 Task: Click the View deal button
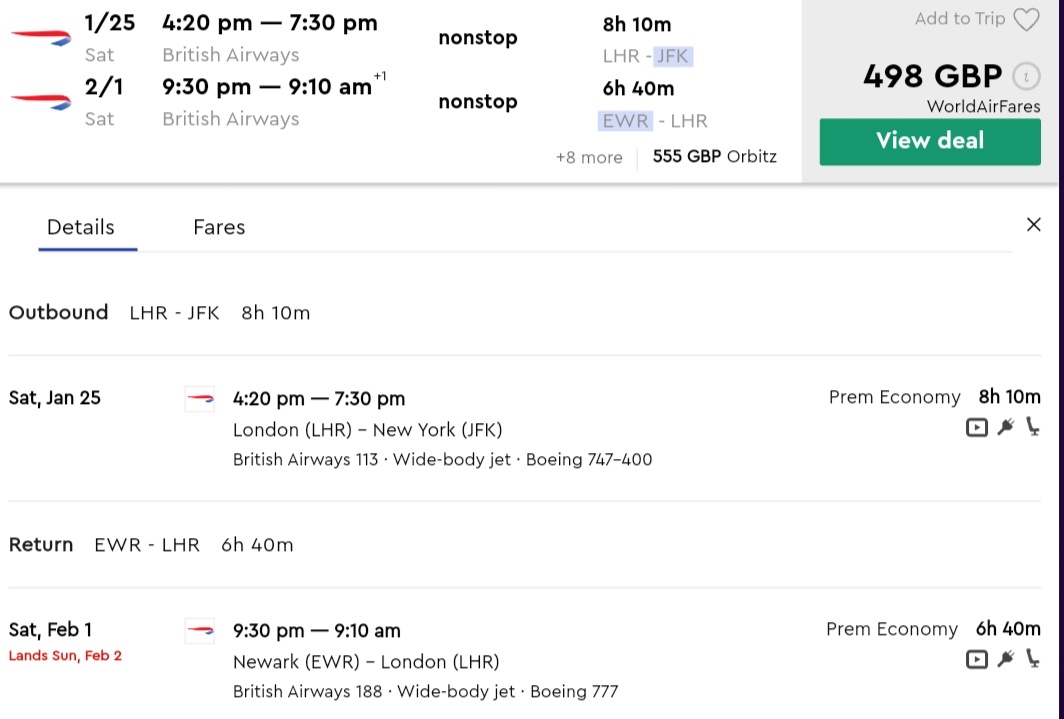point(929,140)
